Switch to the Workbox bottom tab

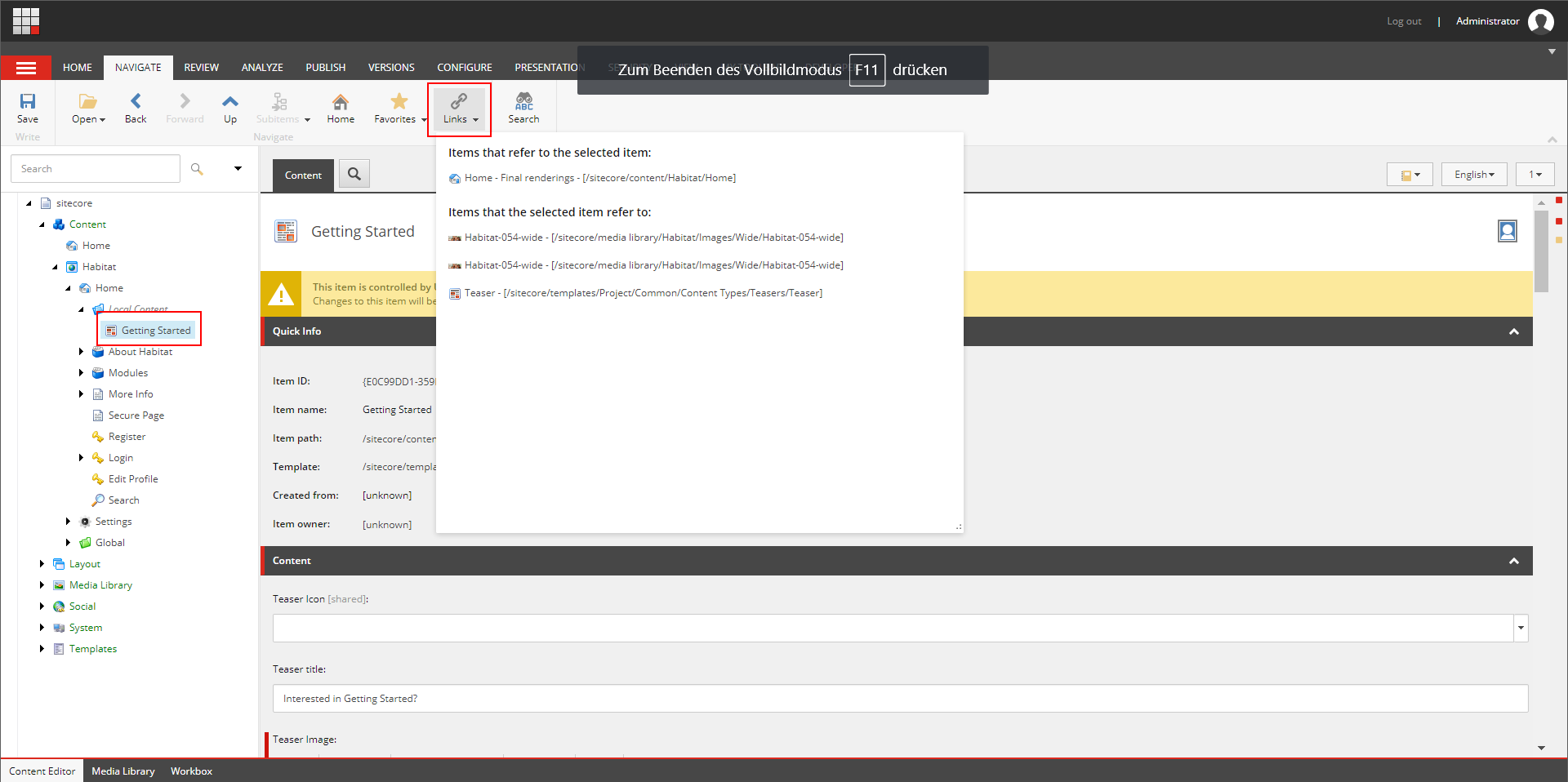pos(191,771)
